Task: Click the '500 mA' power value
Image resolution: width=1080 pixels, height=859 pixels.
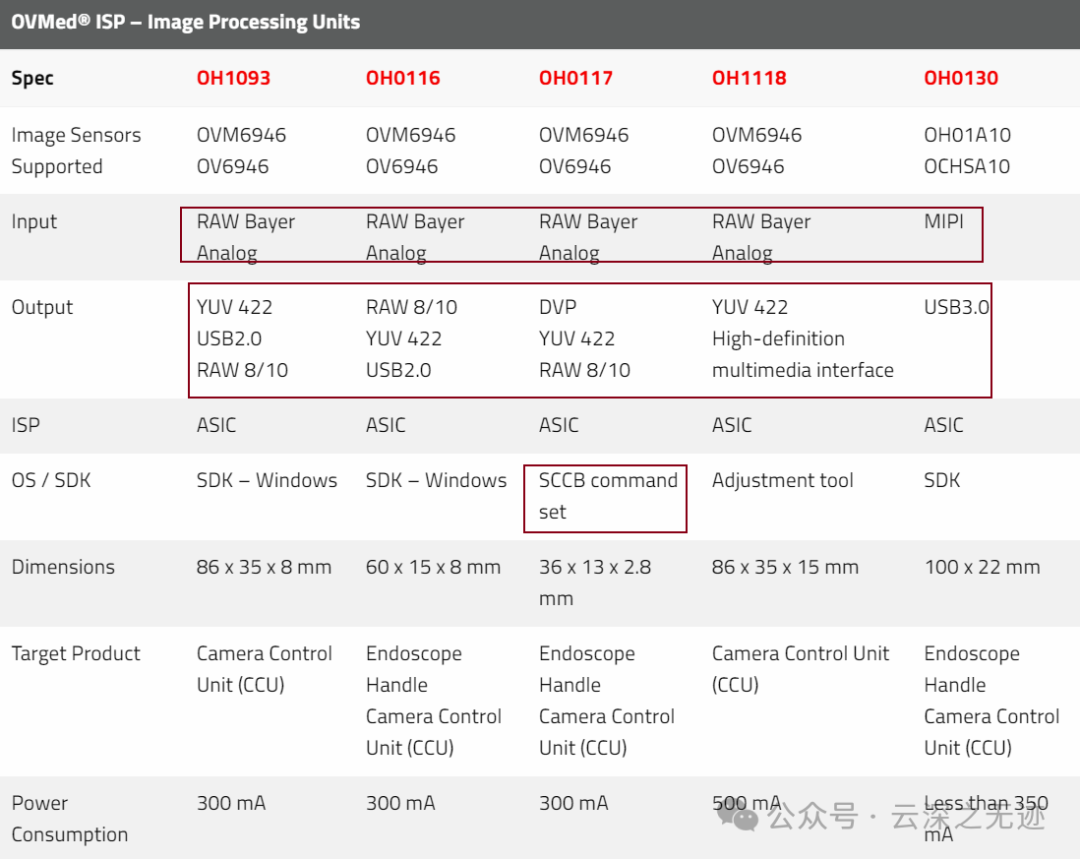Action: (747, 803)
